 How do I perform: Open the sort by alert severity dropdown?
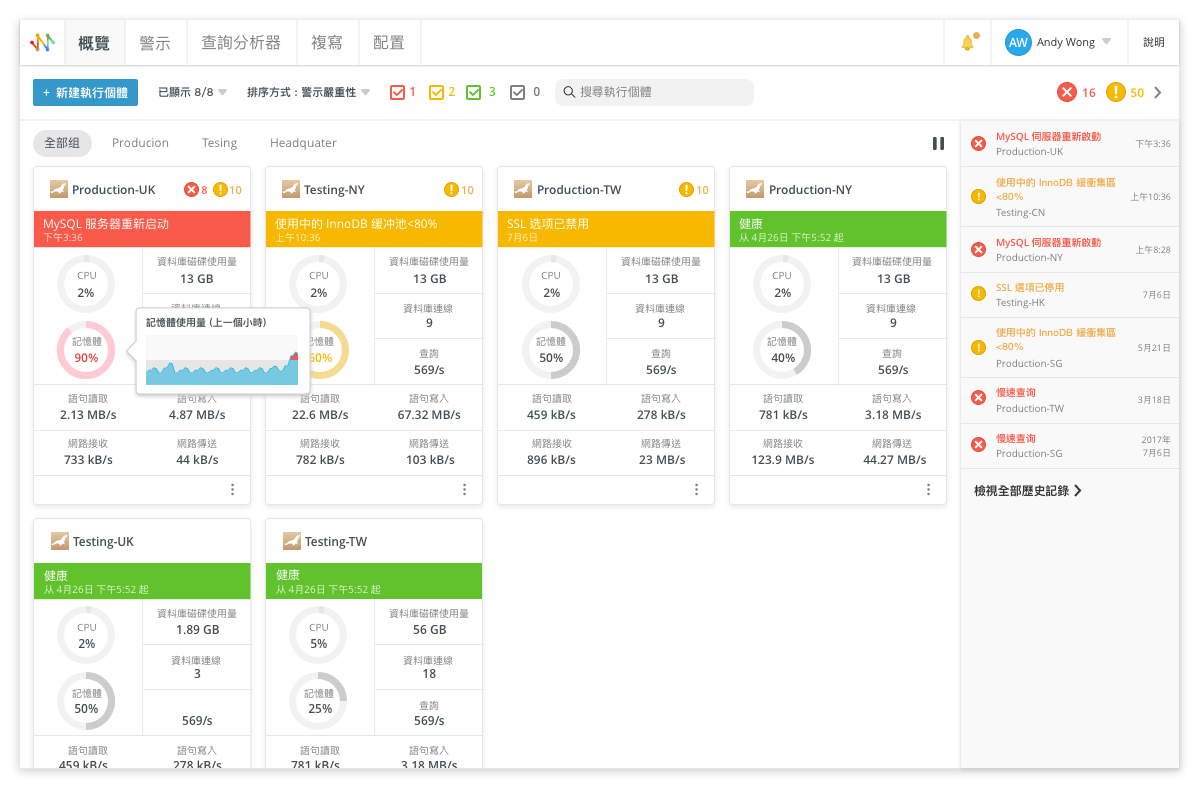308,93
